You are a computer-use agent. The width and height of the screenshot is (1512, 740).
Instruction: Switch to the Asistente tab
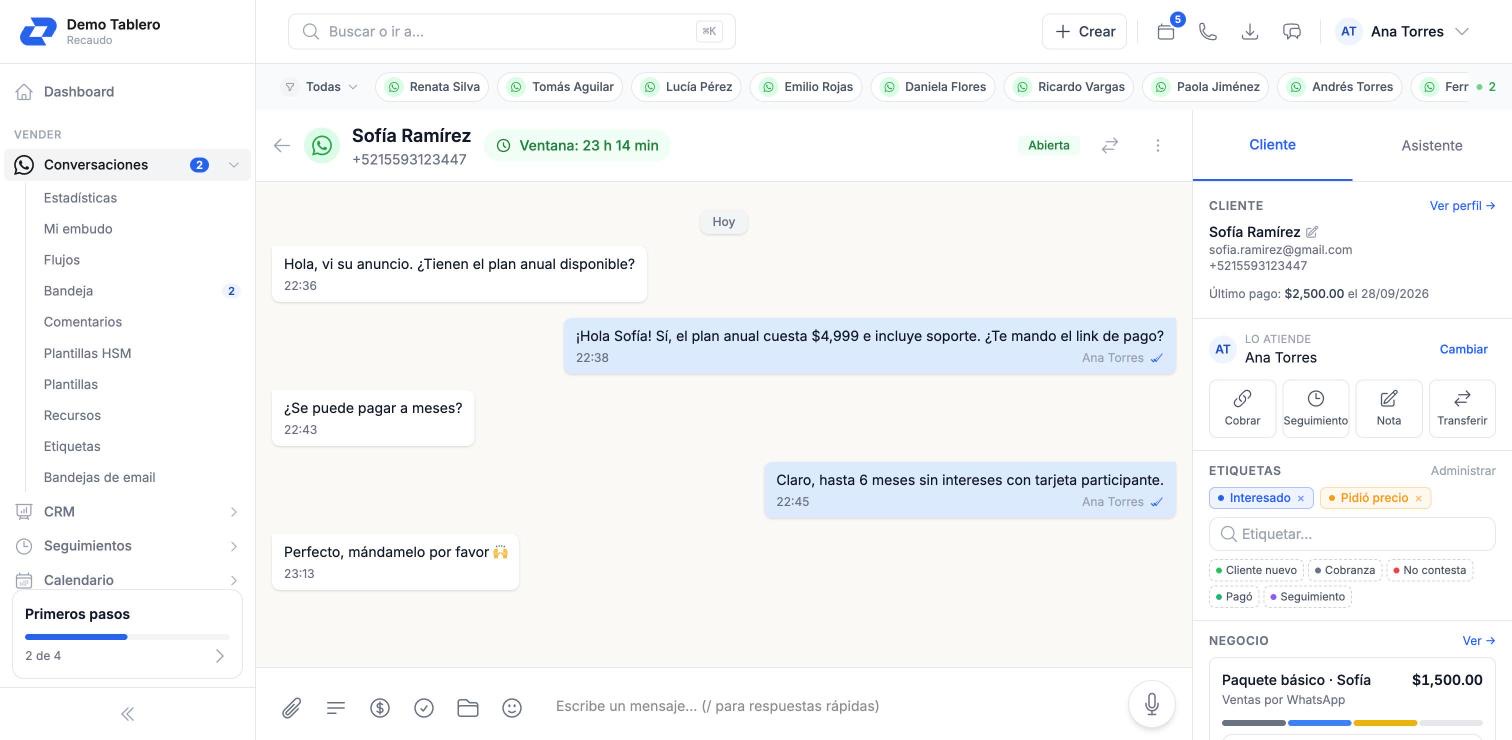click(x=1432, y=145)
